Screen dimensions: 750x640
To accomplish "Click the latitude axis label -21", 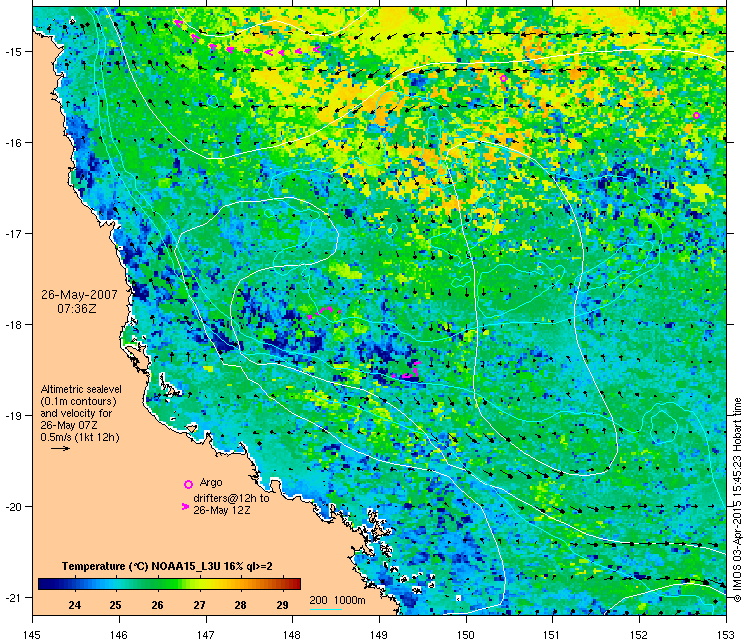I will pyautogui.click(x=12, y=598).
